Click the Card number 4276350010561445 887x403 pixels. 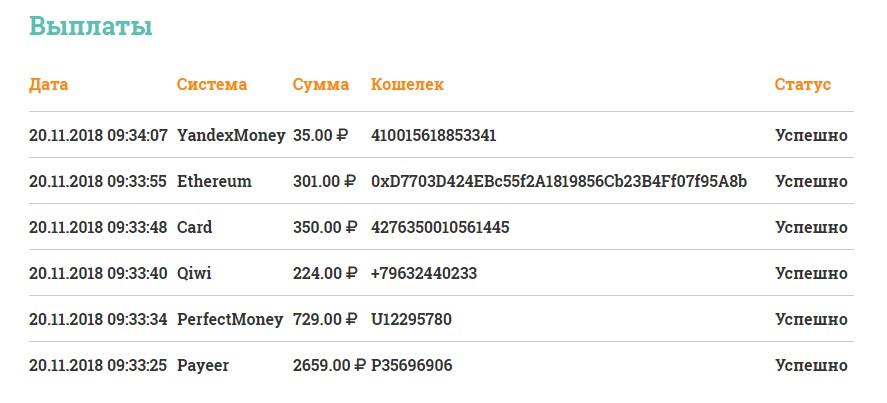[x=440, y=227]
